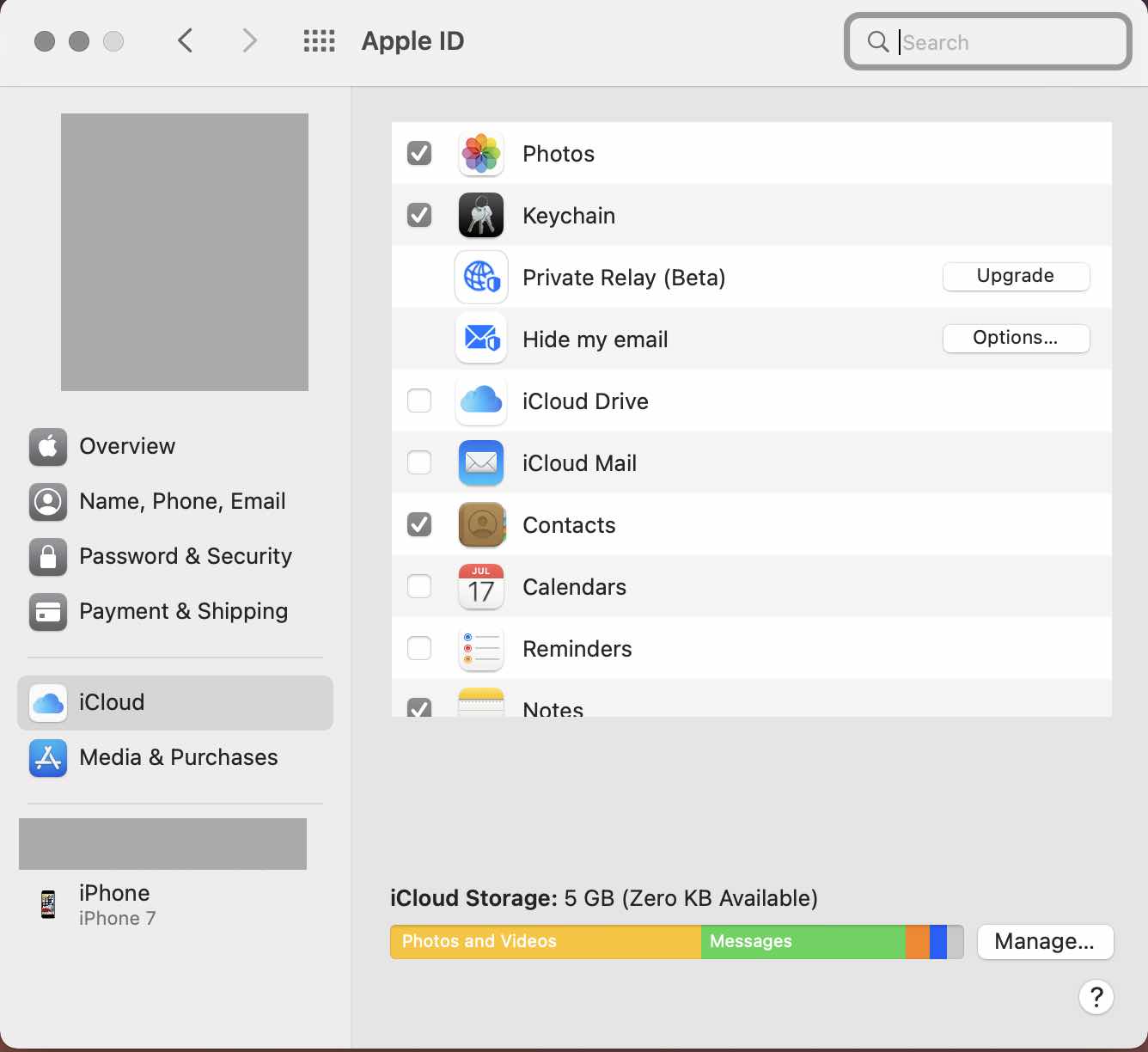Disable the Contacts sync checkbox

(419, 525)
